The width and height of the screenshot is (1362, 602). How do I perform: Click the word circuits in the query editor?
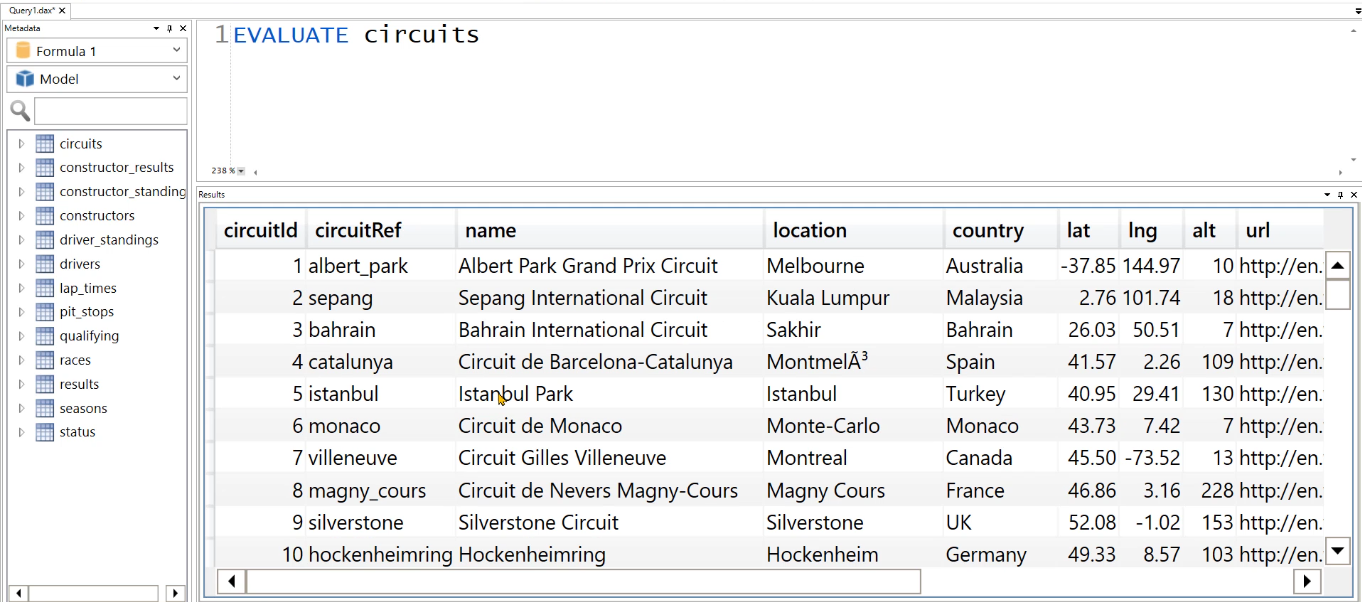[422, 34]
